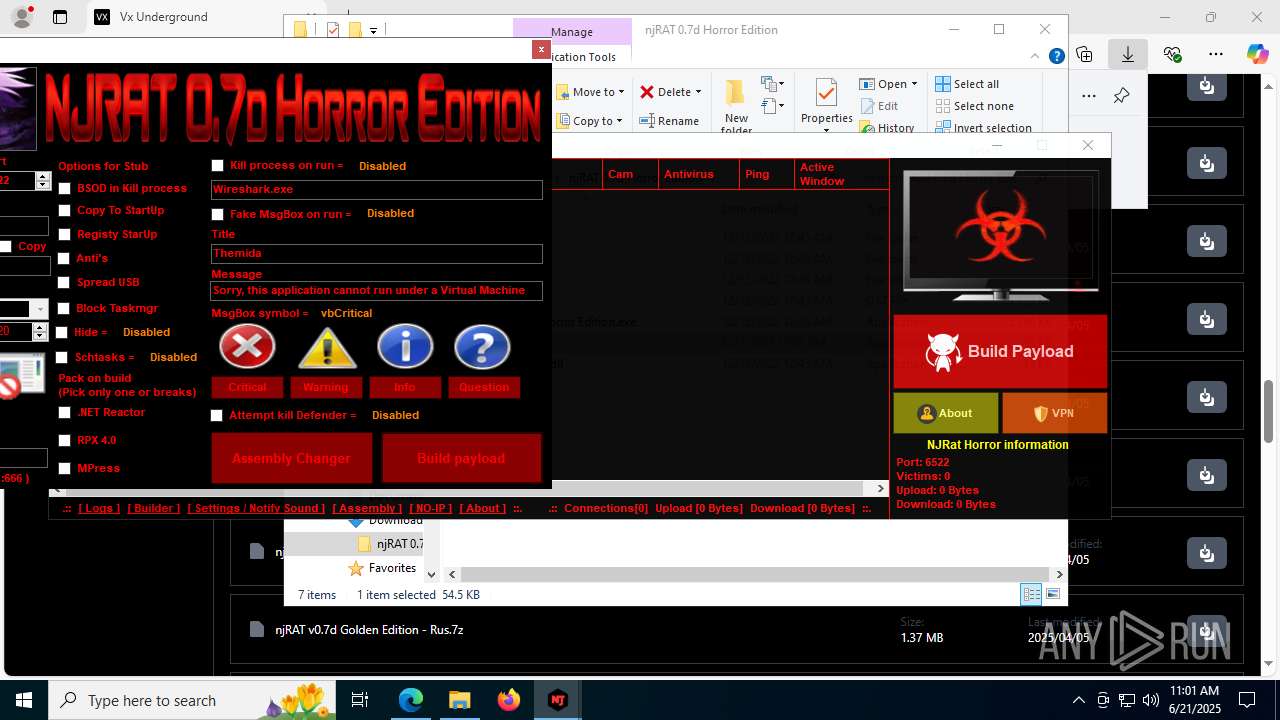Click the orange VPN button
Screen dimensions: 1280x720
(1054, 413)
